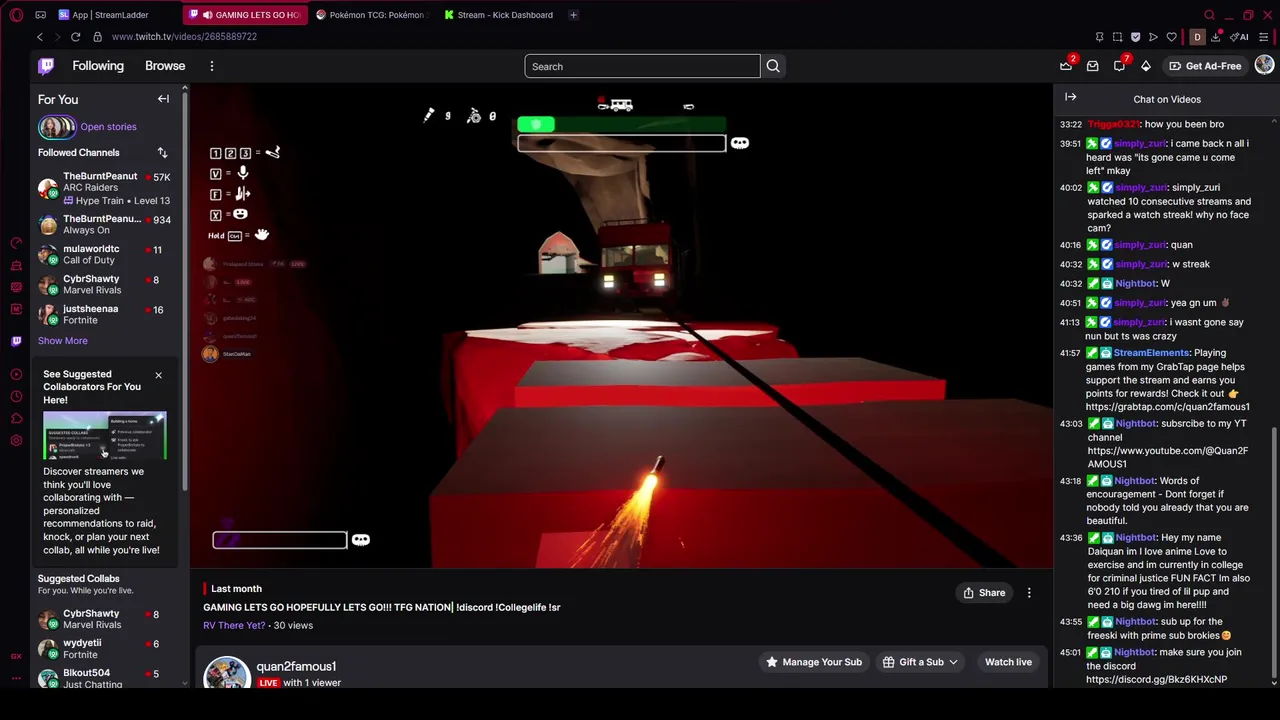This screenshot has width=1280, height=720.
Task: Open discord.gg invite link in chat
Action: click(1156, 680)
